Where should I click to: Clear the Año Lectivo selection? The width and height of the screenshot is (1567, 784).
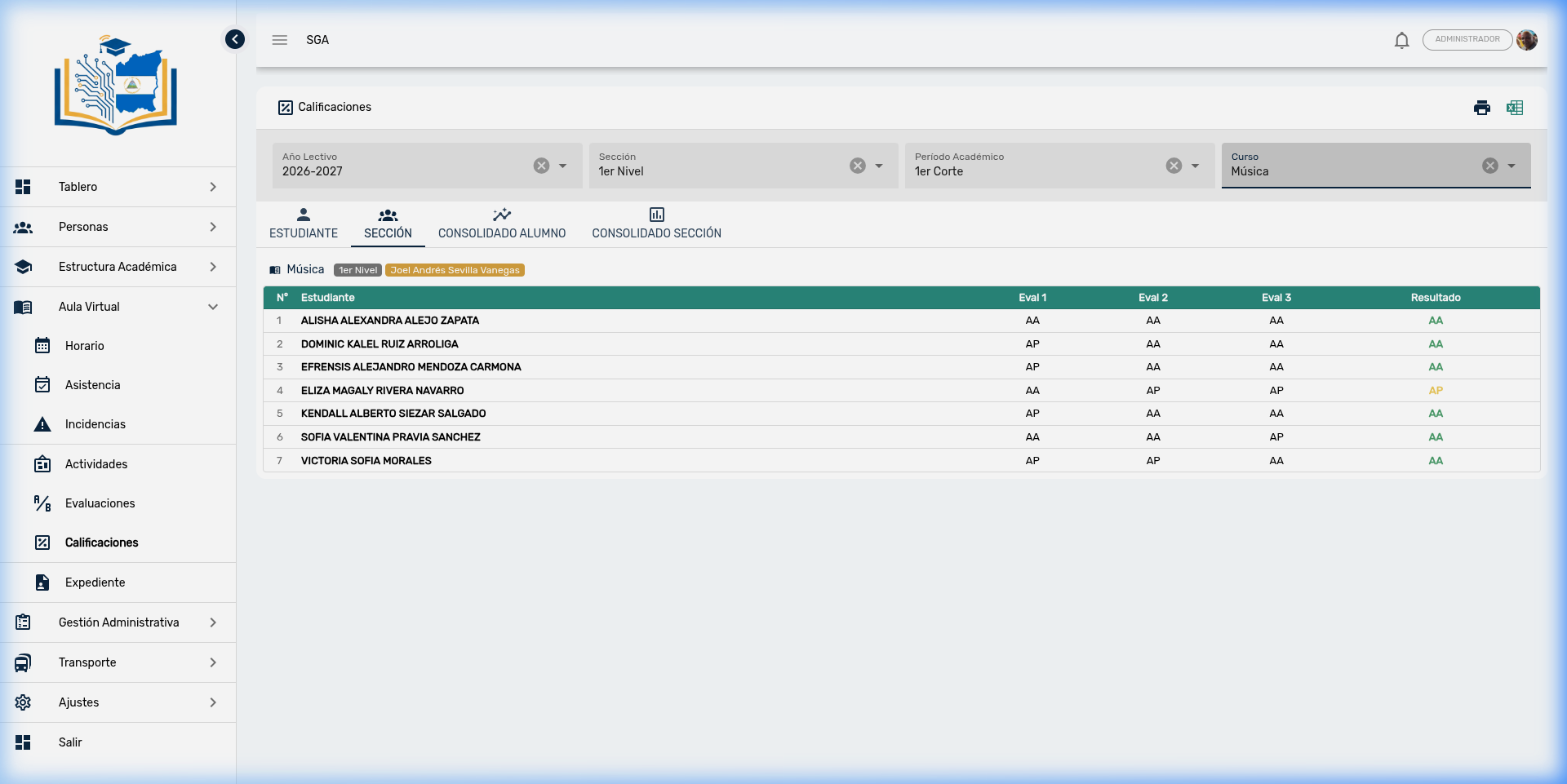pos(541,166)
